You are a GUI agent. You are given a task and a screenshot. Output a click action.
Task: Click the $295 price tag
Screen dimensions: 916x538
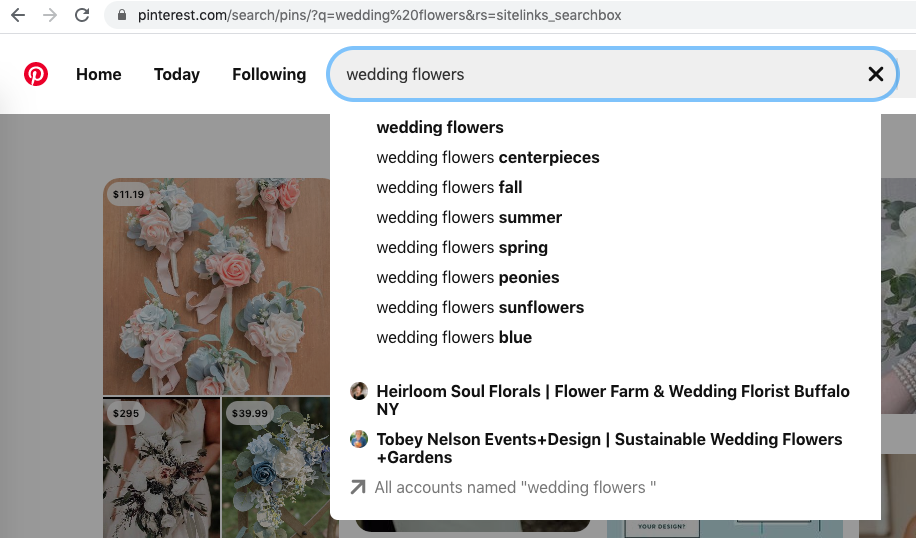pyautogui.click(x=126, y=413)
